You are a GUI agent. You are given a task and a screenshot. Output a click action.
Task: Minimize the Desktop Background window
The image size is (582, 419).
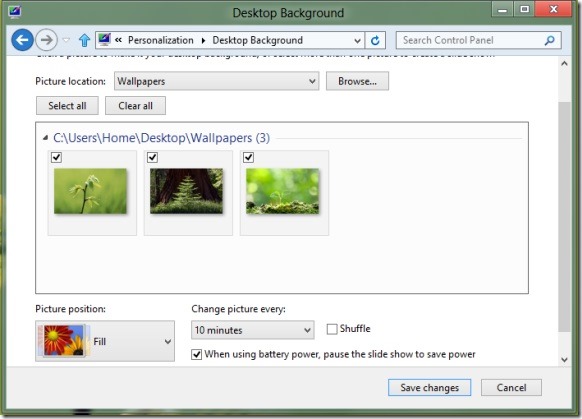(x=503, y=9)
